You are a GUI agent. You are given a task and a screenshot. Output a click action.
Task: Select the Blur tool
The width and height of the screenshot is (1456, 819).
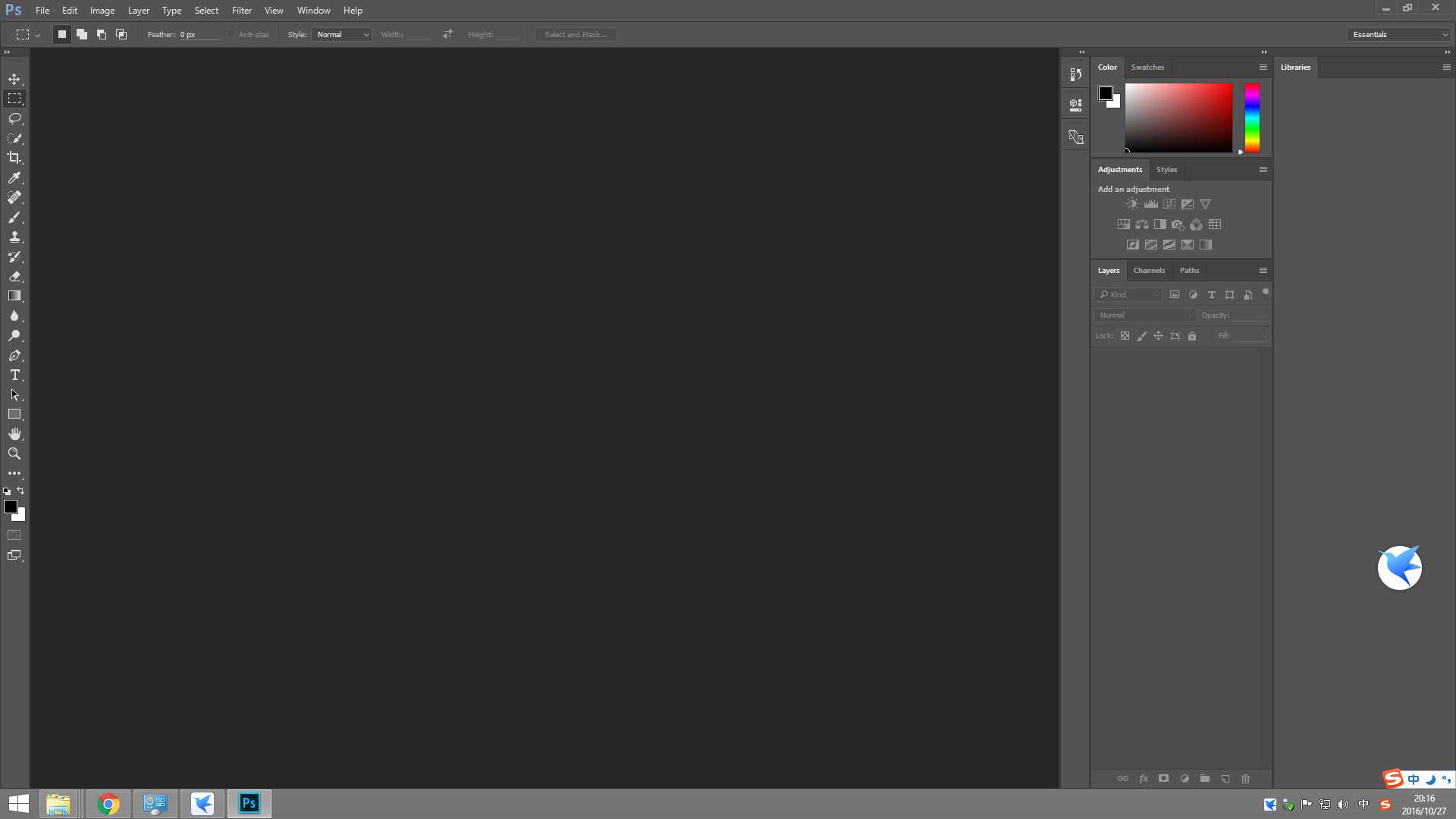(14, 315)
